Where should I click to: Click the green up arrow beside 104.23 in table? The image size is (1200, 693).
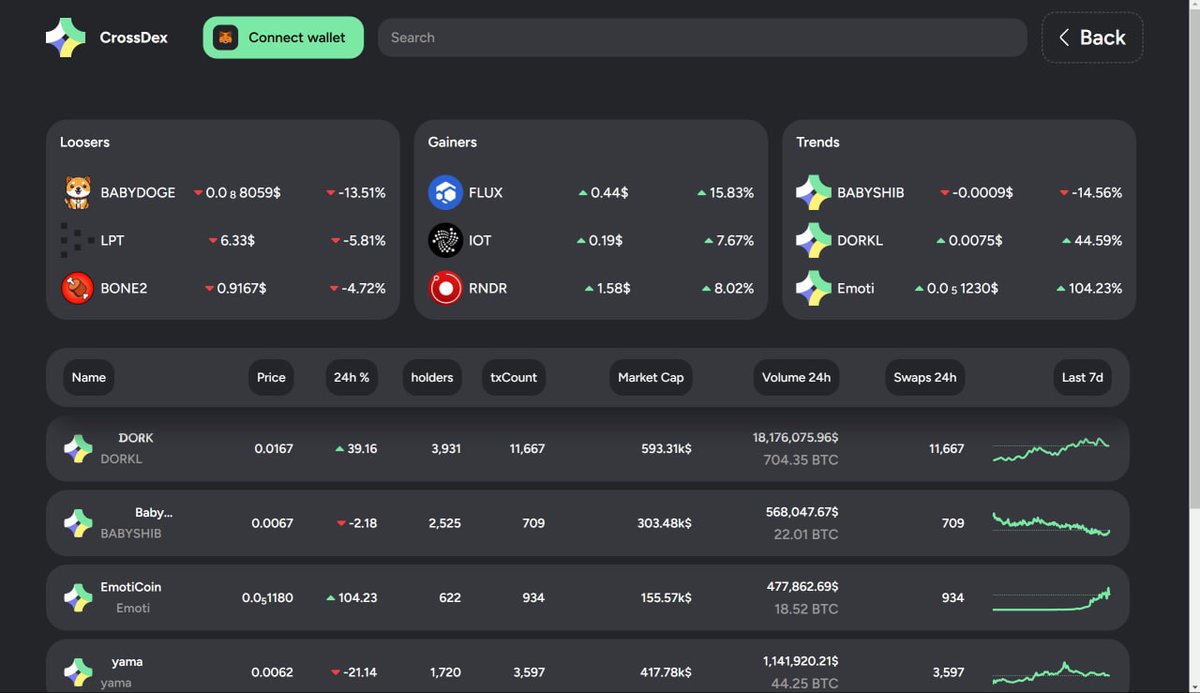tap(331, 598)
